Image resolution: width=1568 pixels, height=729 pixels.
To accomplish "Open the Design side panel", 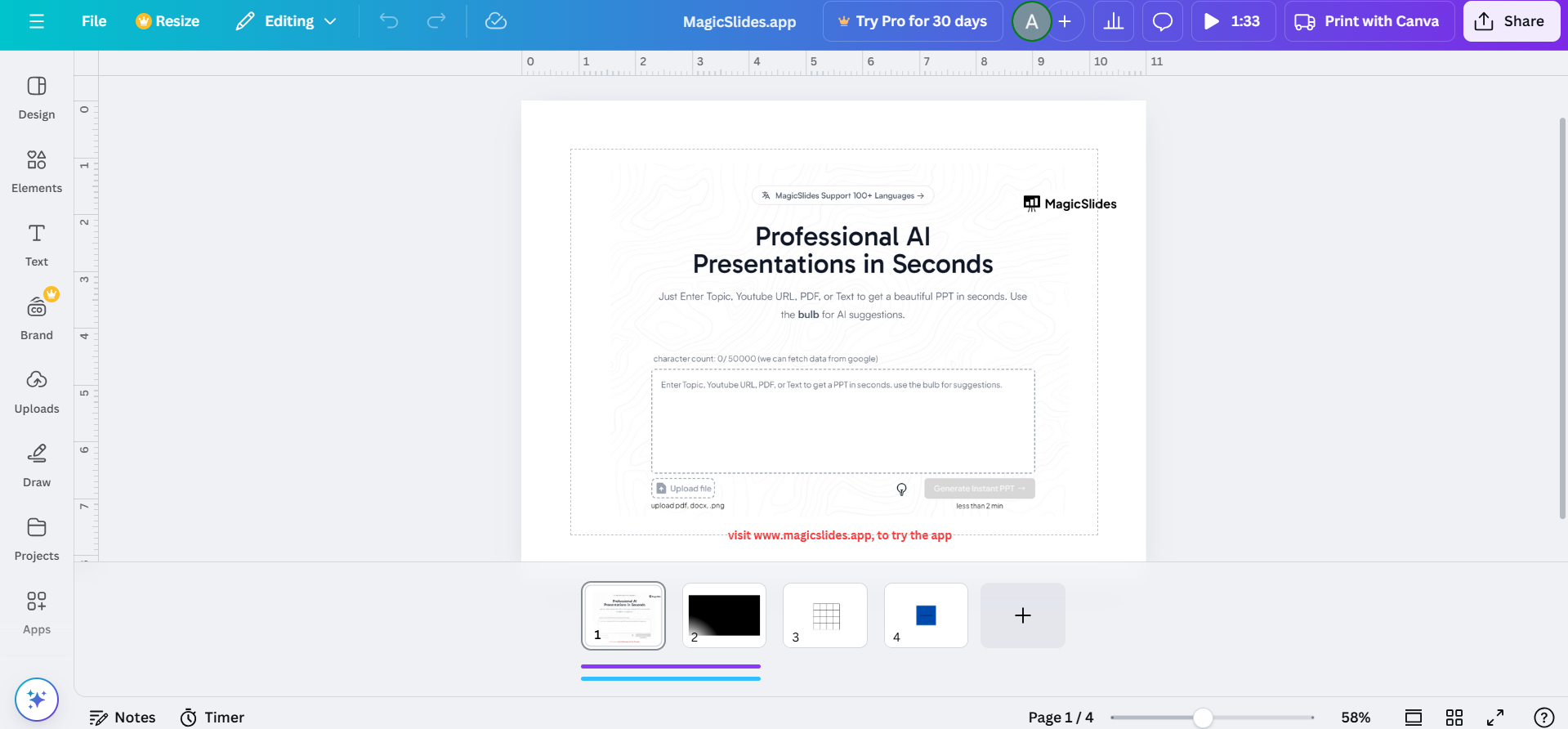I will [x=37, y=98].
